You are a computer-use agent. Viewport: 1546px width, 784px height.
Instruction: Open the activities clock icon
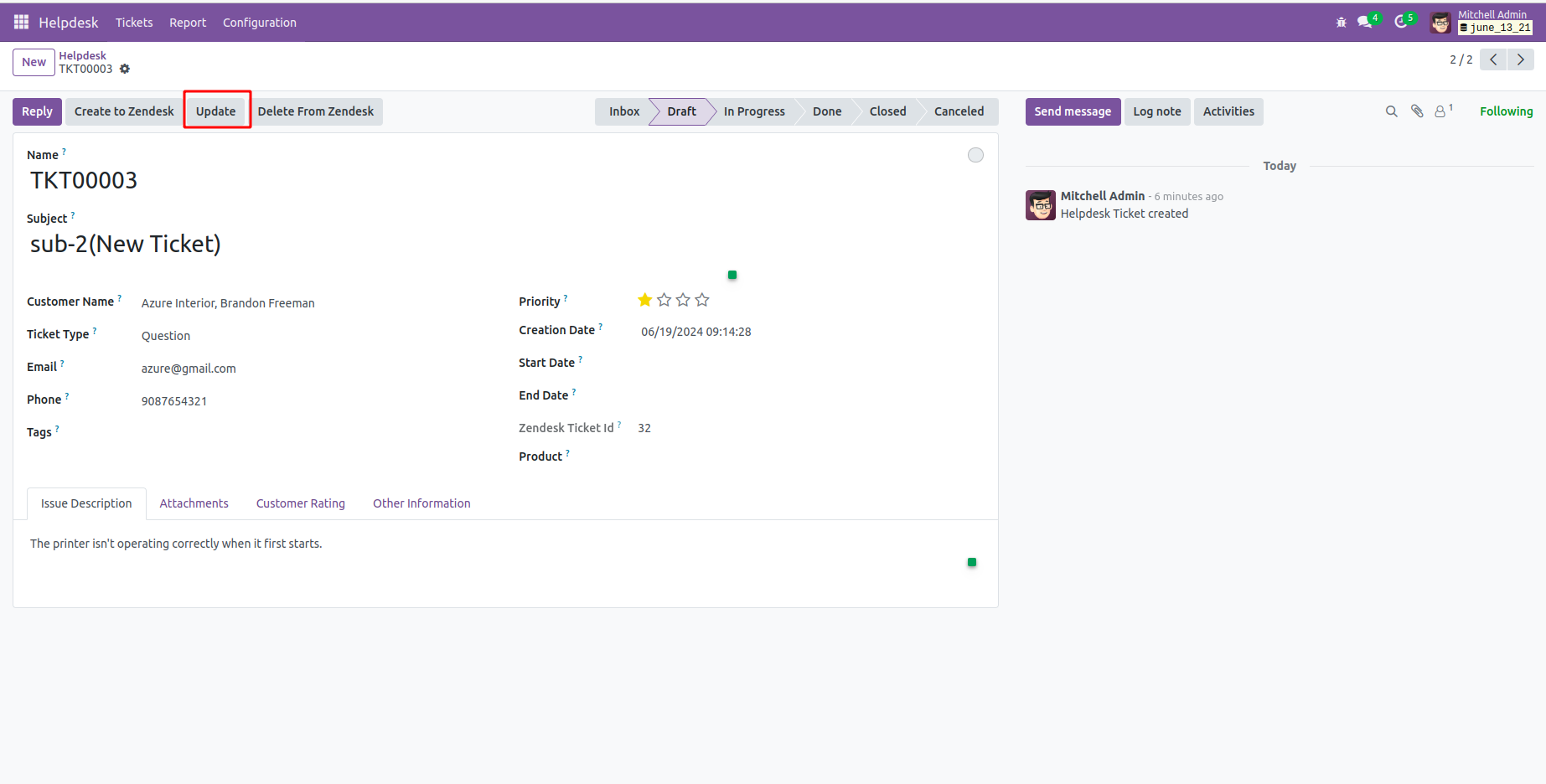pos(1401,23)
